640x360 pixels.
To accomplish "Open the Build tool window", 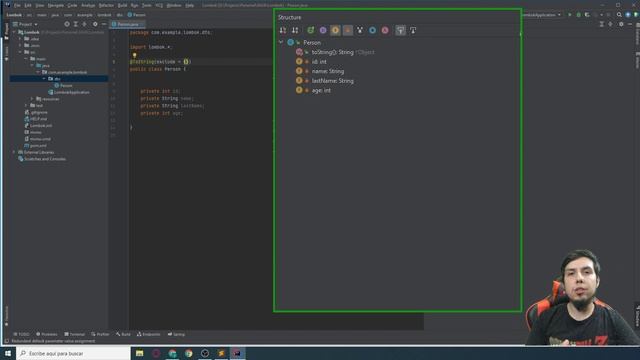I will [x=123, y=334].
